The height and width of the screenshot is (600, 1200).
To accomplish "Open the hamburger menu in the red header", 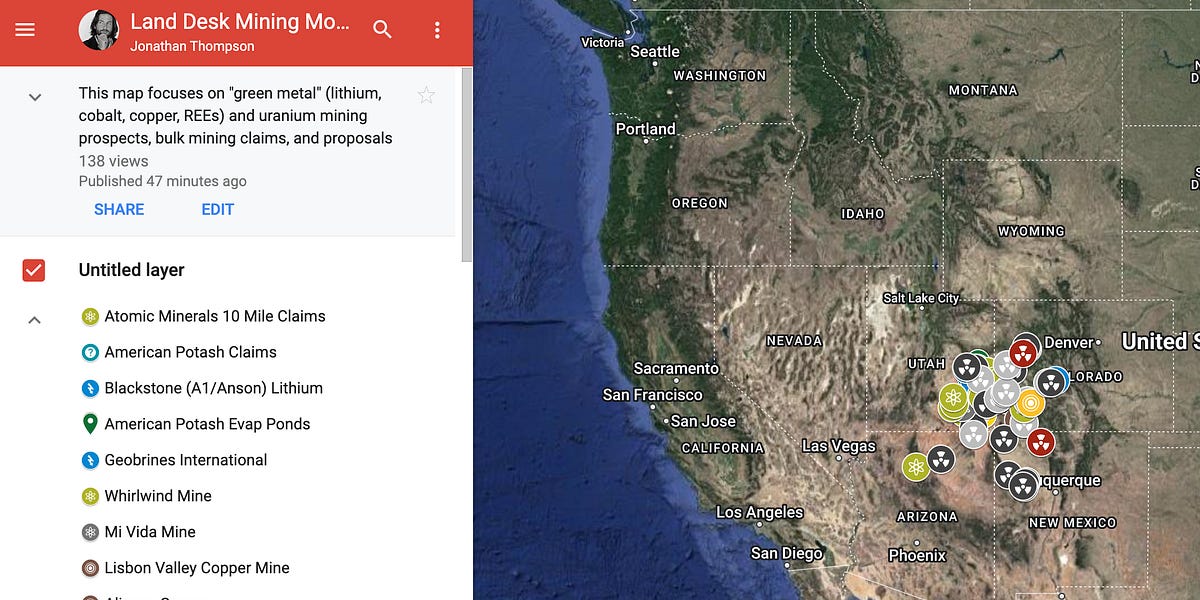I will pos(25,30).
